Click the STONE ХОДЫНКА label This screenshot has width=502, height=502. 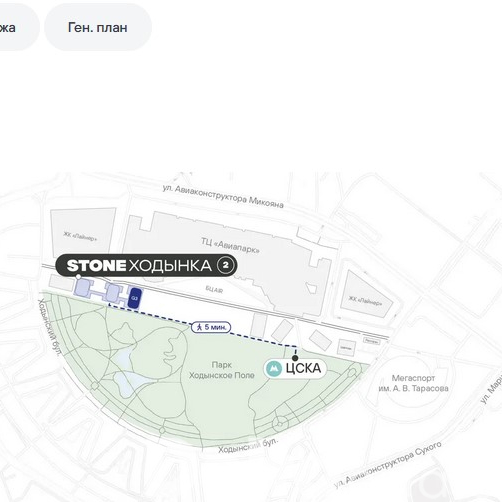(146, 266)
